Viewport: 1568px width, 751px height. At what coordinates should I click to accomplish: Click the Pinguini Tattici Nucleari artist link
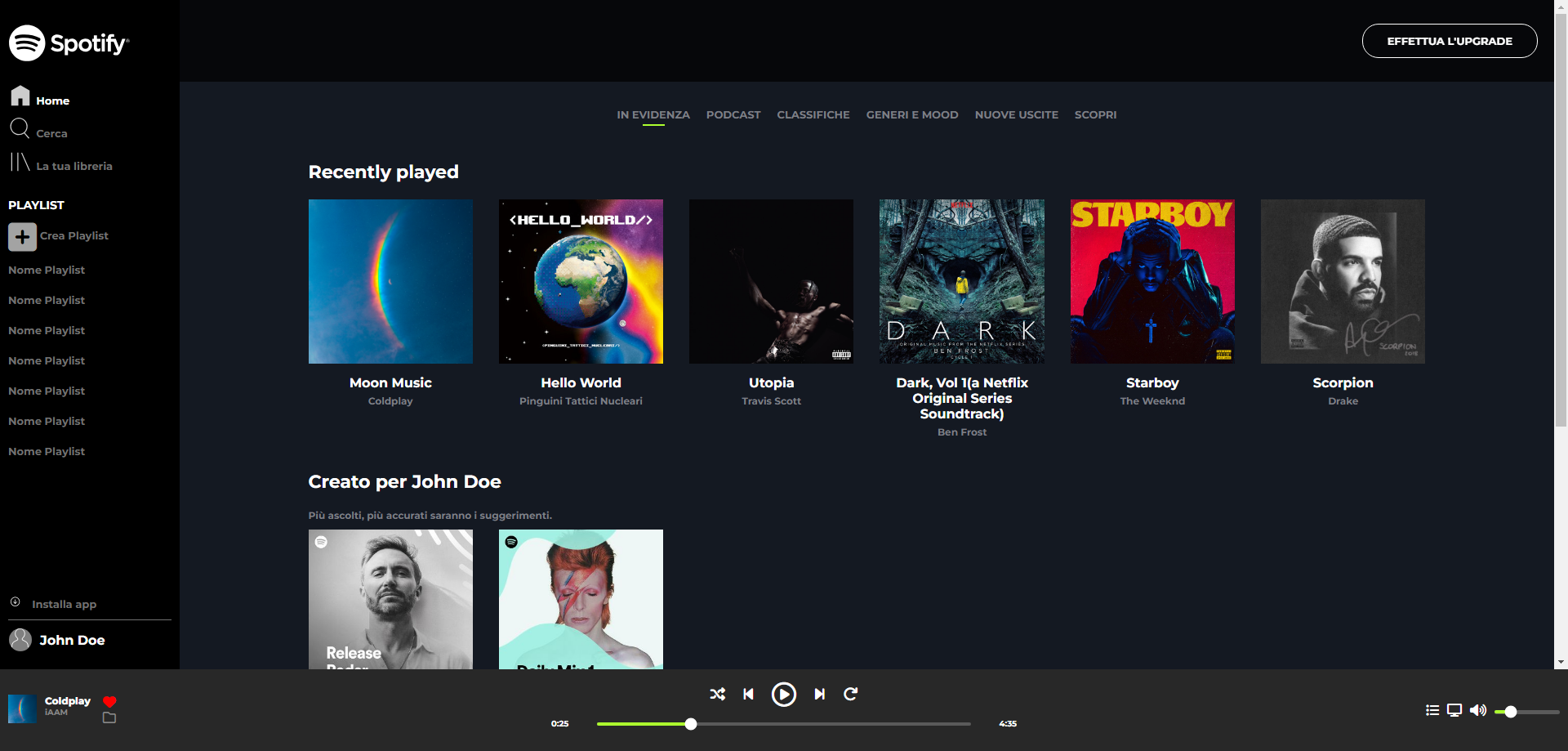581,401
